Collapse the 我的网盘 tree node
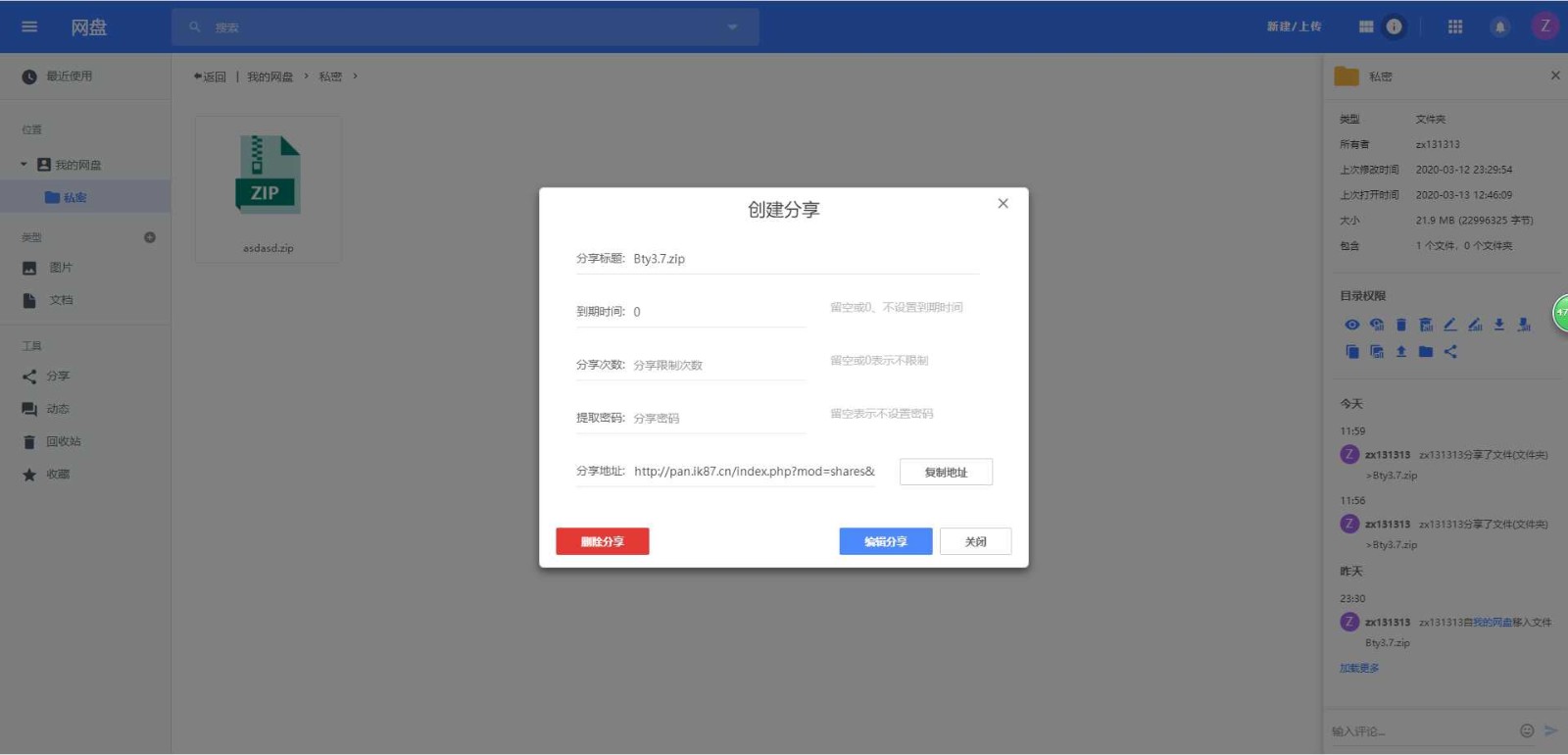This screenshot has width=1568, height=755. pyautogui.click(x=24, y=165)
